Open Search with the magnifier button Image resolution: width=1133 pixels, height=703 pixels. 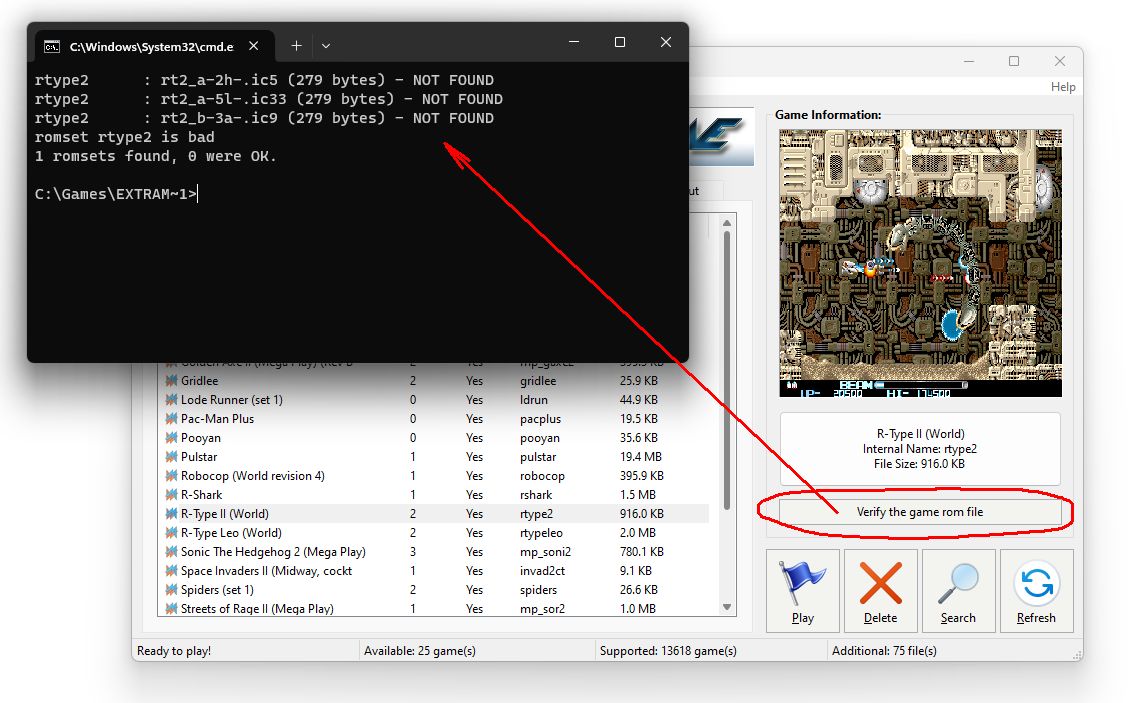[x=957, y=590]
